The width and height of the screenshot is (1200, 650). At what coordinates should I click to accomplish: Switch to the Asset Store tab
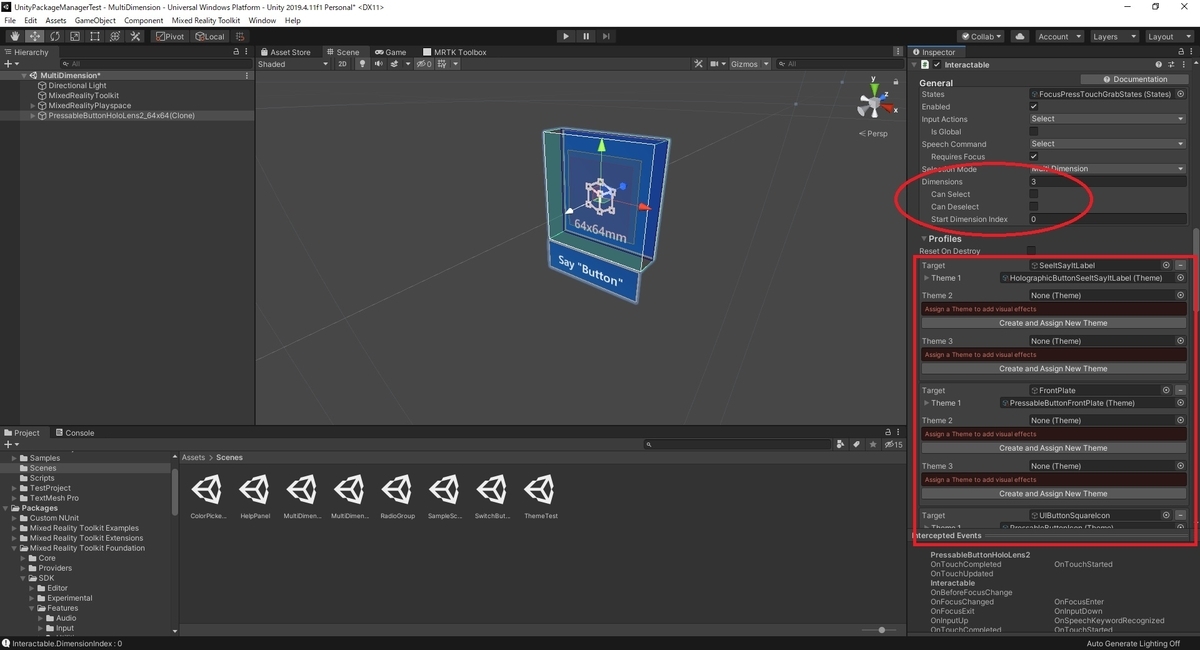click(284, 52)
